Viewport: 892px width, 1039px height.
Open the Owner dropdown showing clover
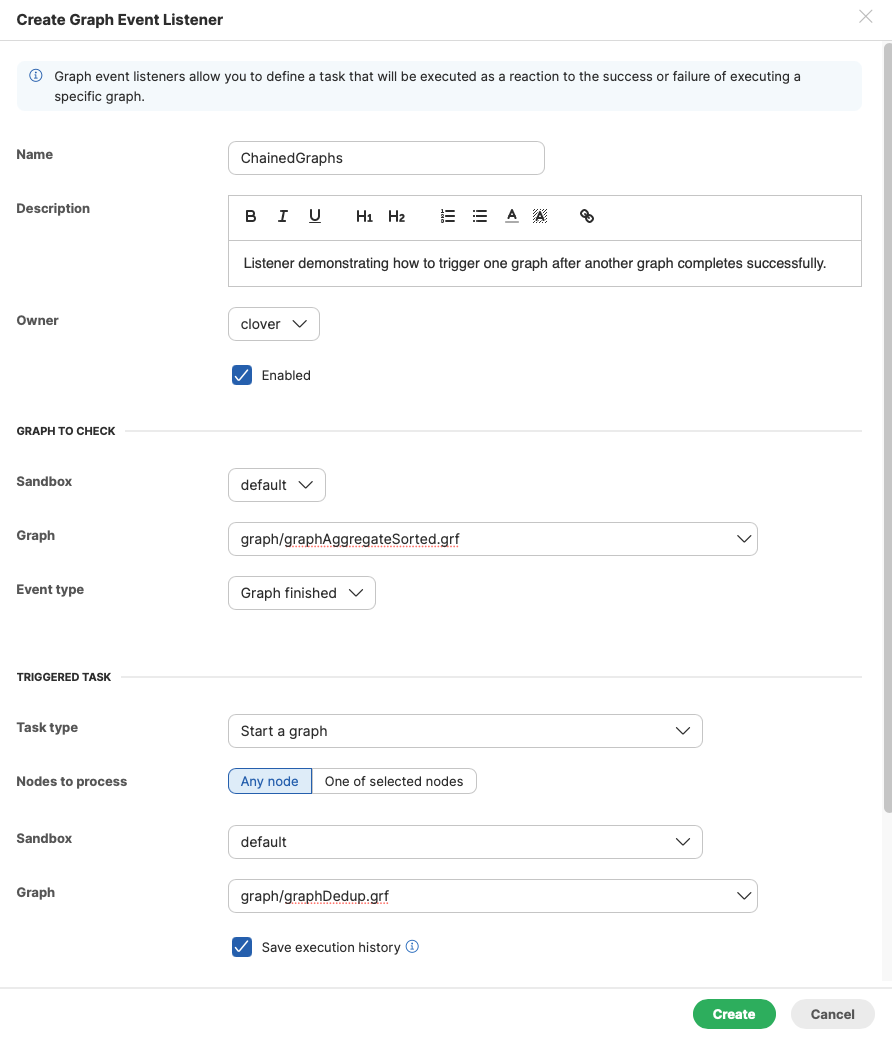point(273,323)
